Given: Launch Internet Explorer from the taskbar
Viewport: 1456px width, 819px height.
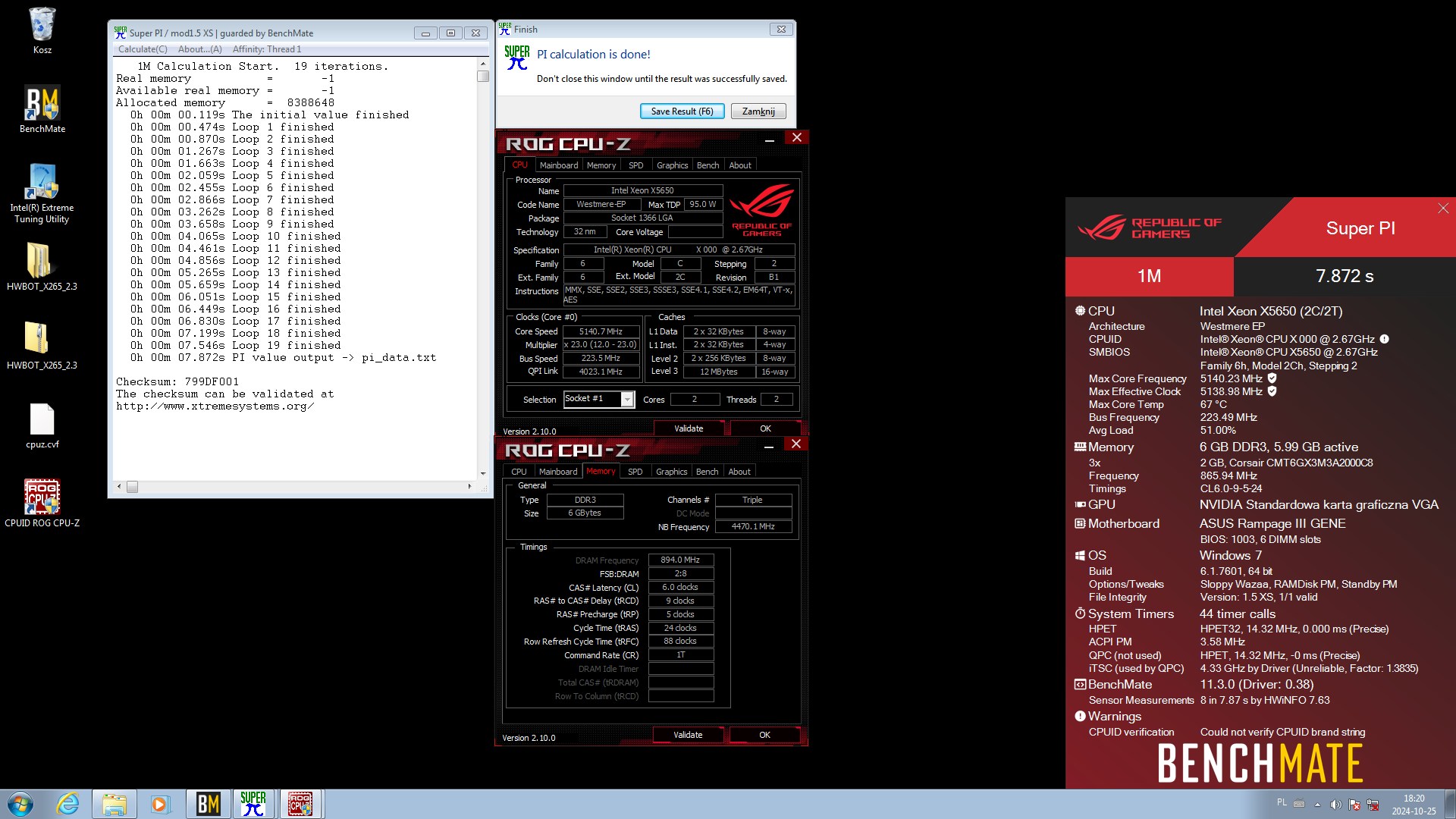Looking at the screenshot, I should click(x=67, y=804).
